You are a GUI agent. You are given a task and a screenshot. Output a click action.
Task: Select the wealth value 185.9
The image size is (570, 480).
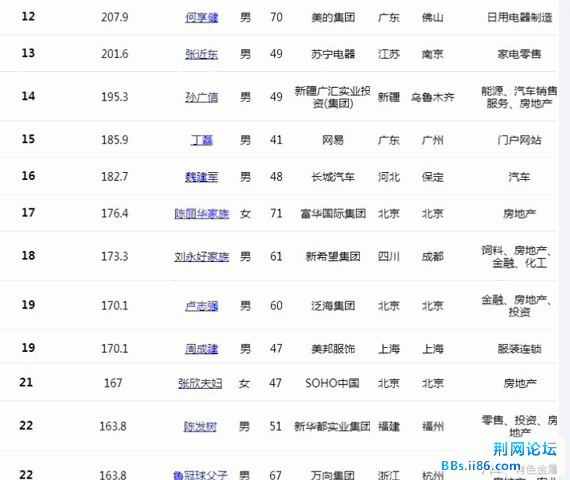click(x=115, y=140)
